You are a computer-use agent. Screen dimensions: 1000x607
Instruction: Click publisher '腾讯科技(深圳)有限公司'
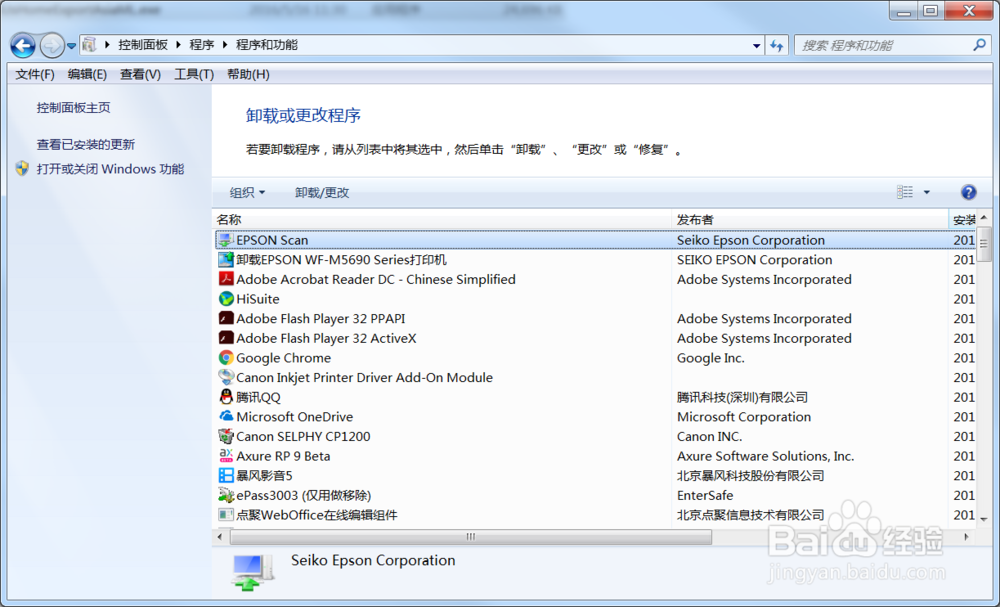(742, 397)
